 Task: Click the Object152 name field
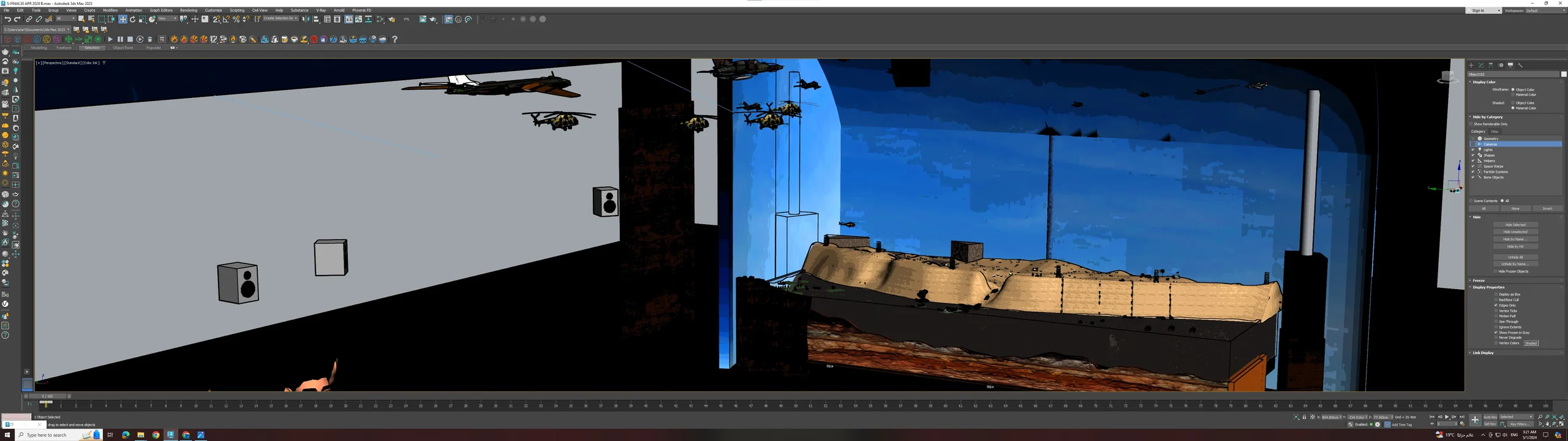tap(1513, 74)
